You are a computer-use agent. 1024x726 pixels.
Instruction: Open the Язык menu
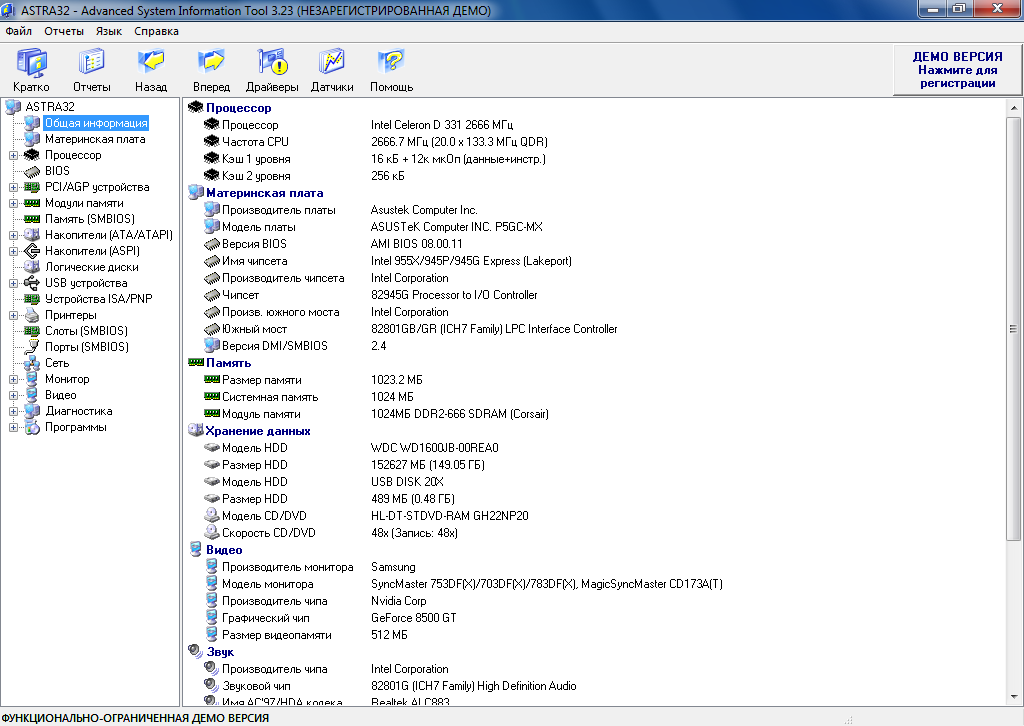tap(109, 31)
